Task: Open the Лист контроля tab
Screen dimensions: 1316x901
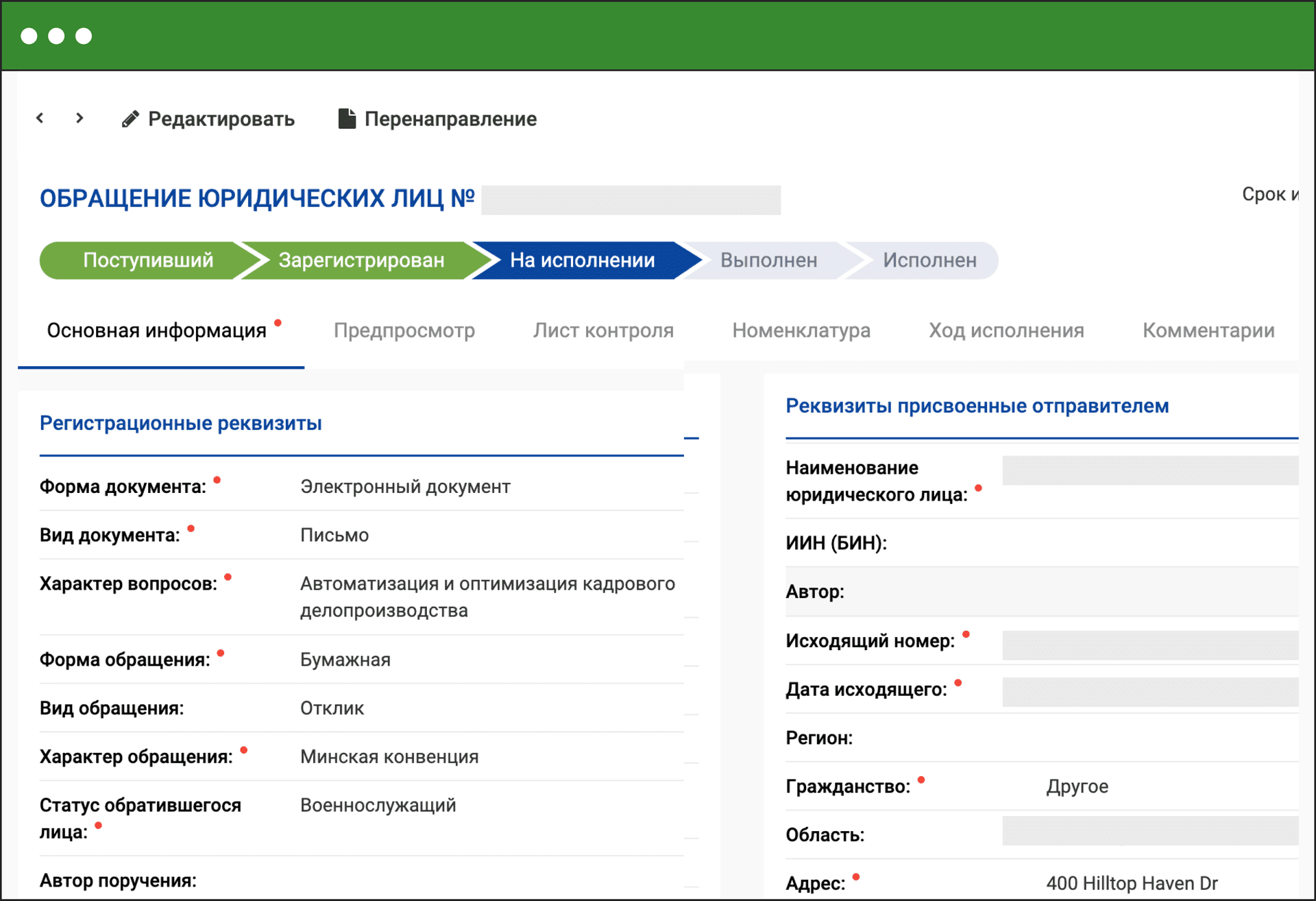Action: [602, 331]
